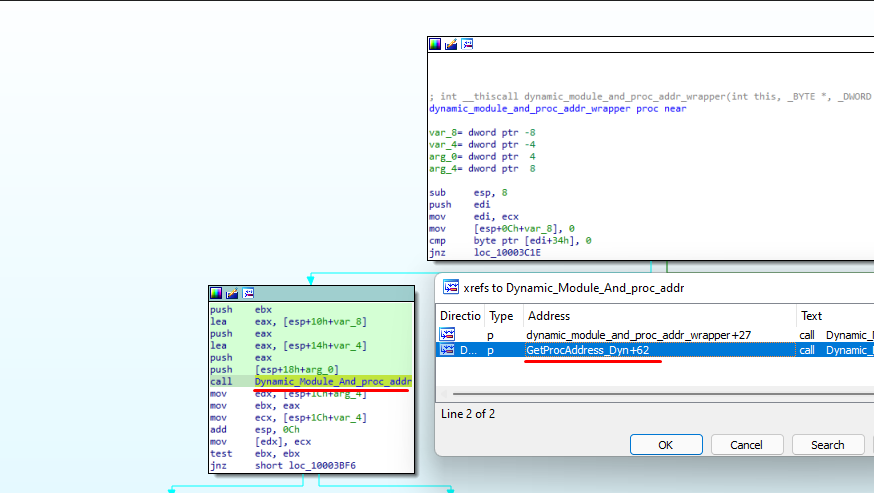The width and height of the screenshot is (874, 493).
Task: Click group-nodes icon on upper graph node
Action: coord(467,44)
